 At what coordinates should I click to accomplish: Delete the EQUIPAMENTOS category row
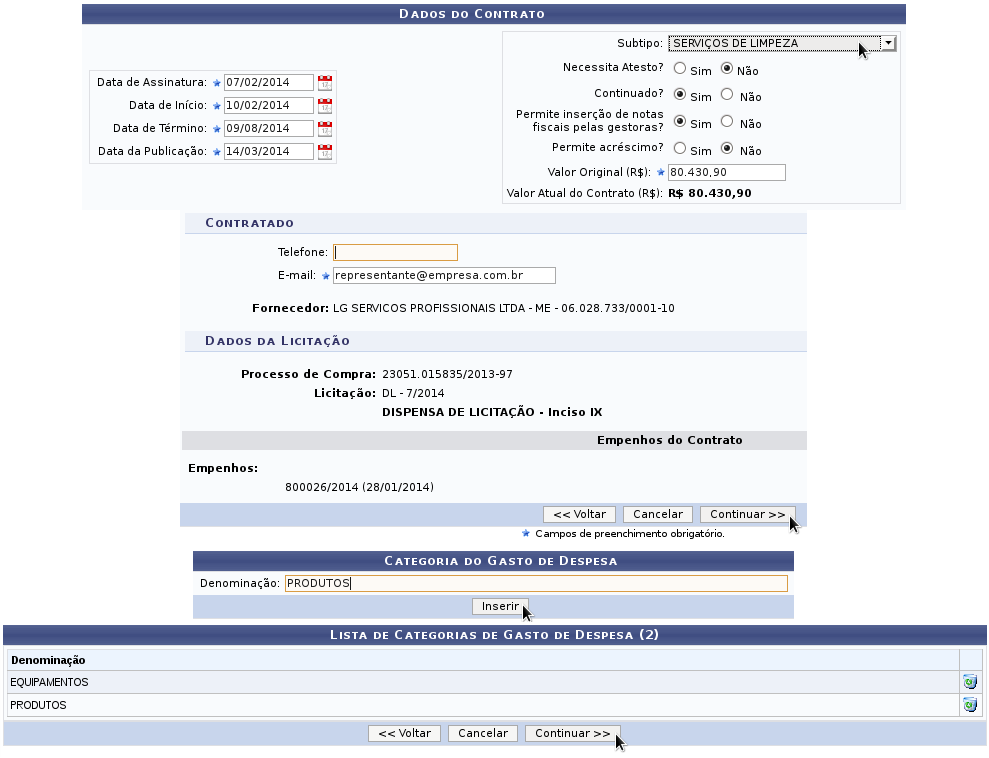(x=970, y=682)
